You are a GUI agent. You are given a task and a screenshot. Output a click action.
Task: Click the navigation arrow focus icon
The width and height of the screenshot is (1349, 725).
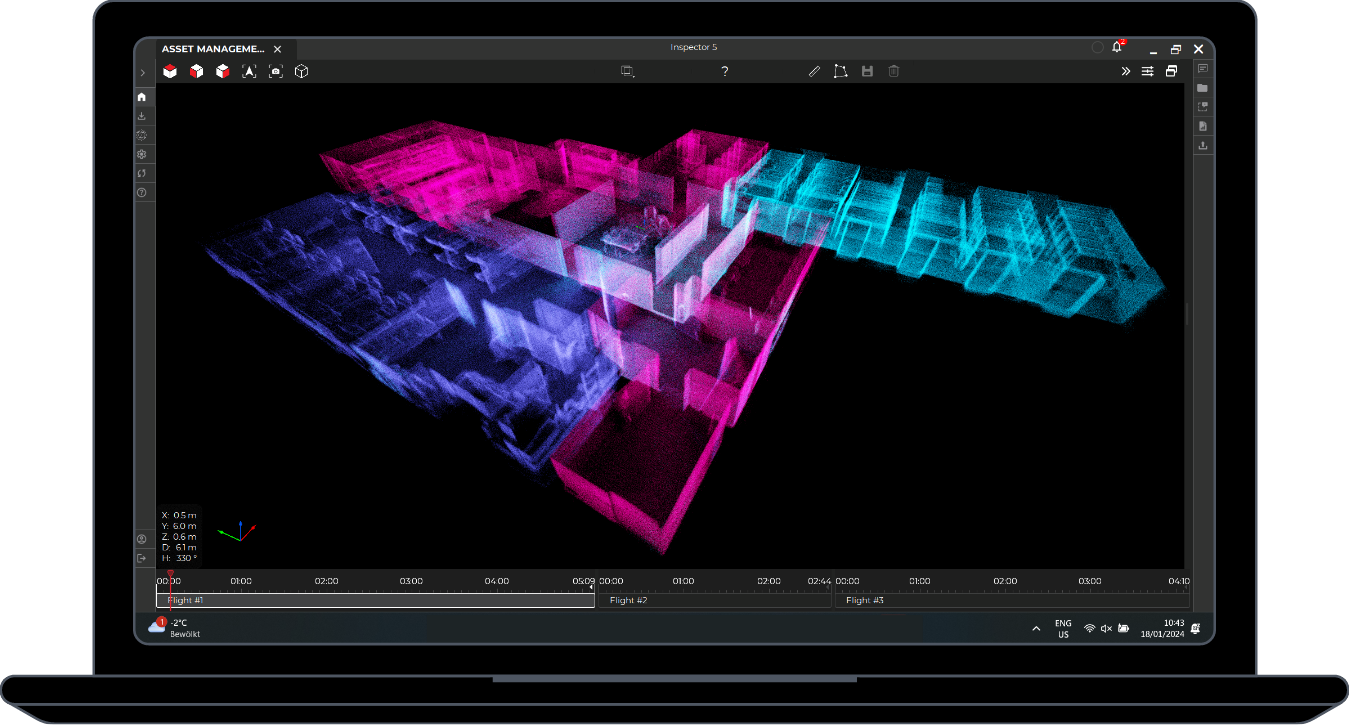249,72
